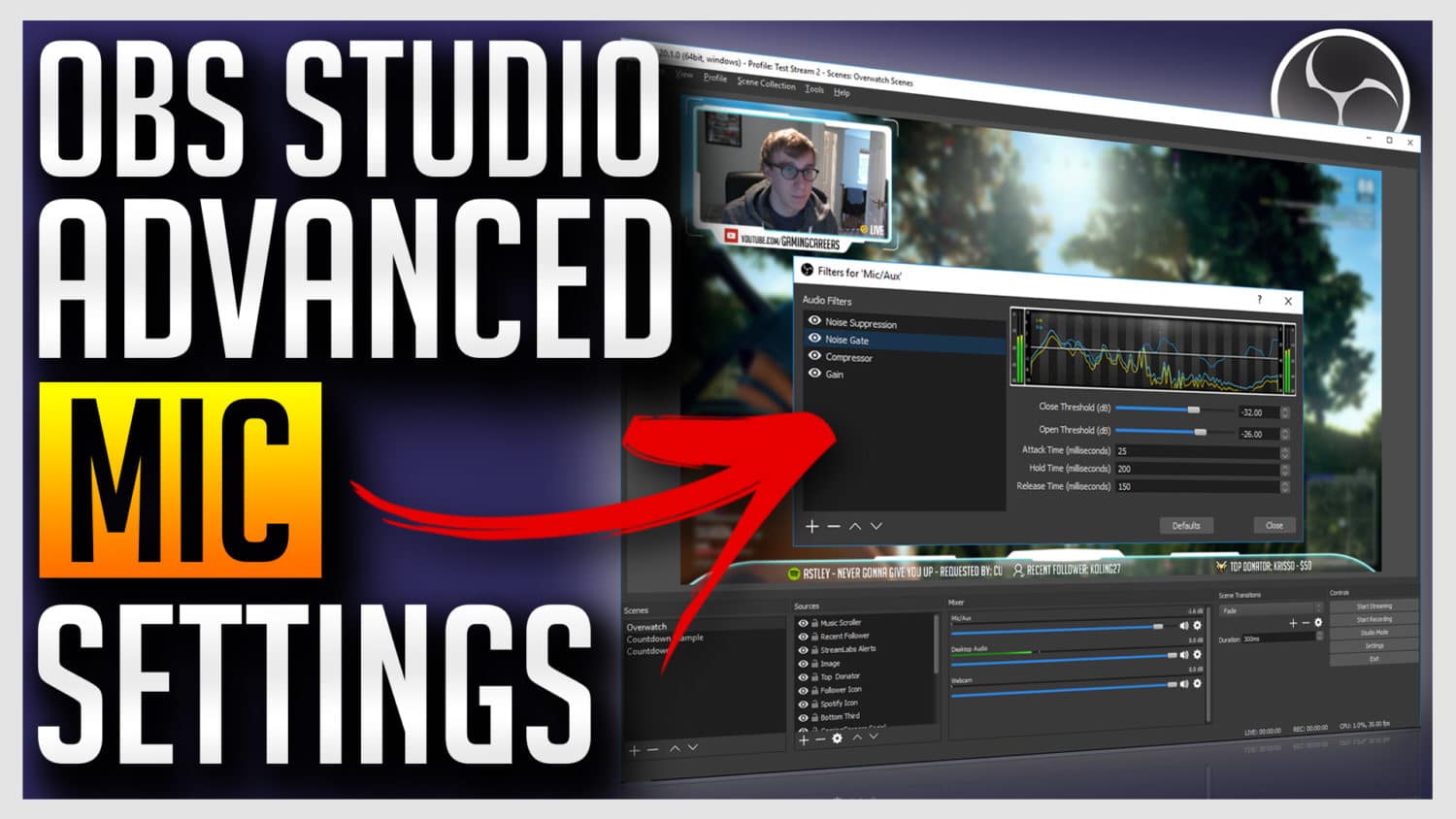The height and width of the screenshot is (819, 1456).
Task: Toggle visibility of Recent Follower source
Action: [x=803, y=637]
